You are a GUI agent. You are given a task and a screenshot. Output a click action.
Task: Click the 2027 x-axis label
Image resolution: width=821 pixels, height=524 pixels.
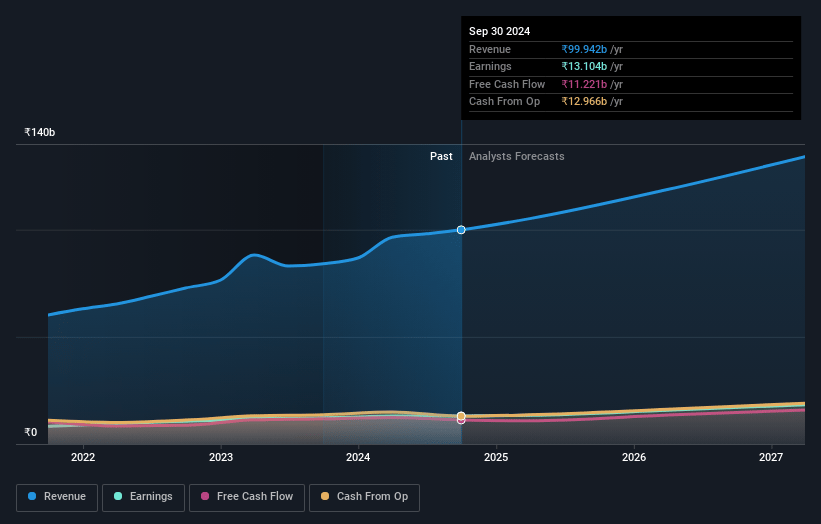pyautogui.click(x=771, y=458)
